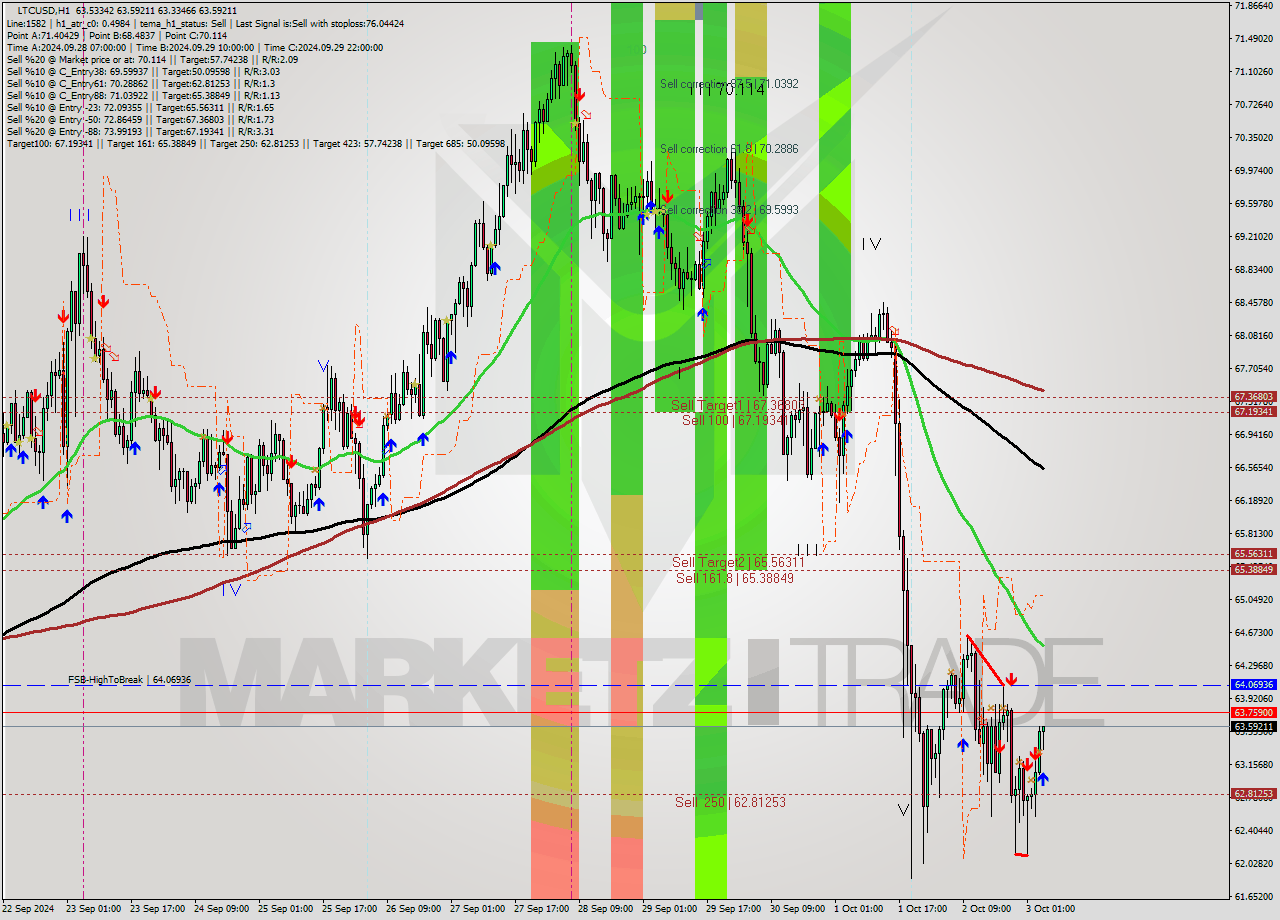Screen dimensions: 1280x920
Task: Click the '3 Oct 01:00' time label
Action: (x=1051, y=909)
